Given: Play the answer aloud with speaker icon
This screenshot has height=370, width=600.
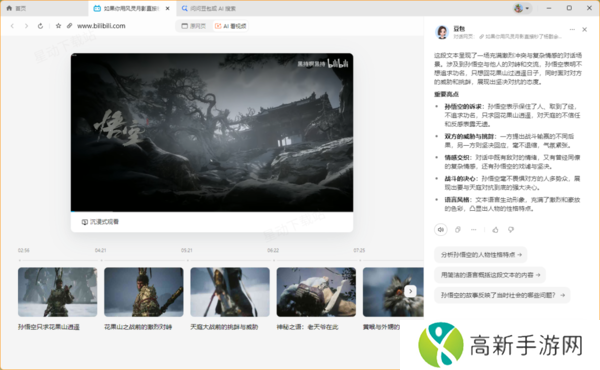Looking at the screenshot, I should click(441, 230).
